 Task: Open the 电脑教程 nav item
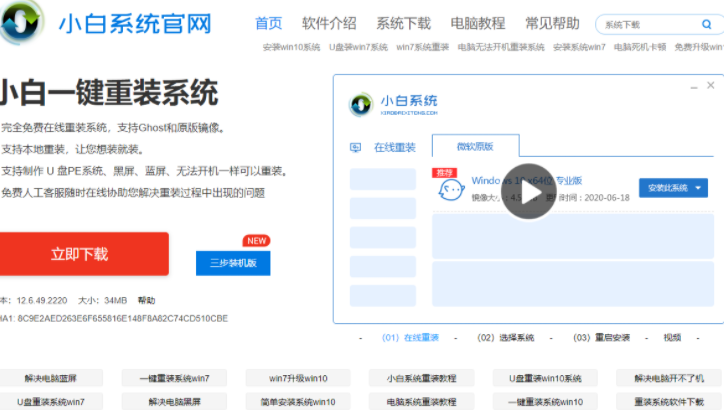[x=477, y=23]
